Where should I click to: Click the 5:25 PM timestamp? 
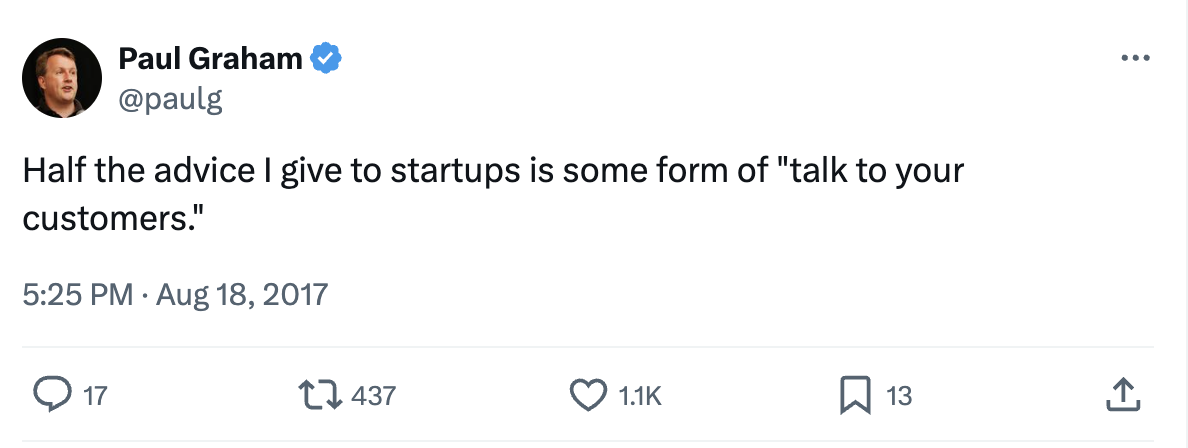click(77, 295)
